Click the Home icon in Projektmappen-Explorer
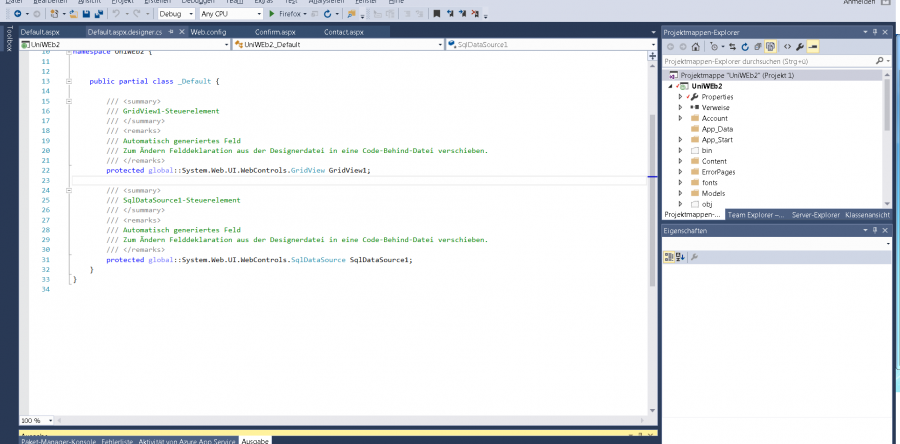This screenshot has width=900, height=444. pyautogui.click(x=695, y=46)
